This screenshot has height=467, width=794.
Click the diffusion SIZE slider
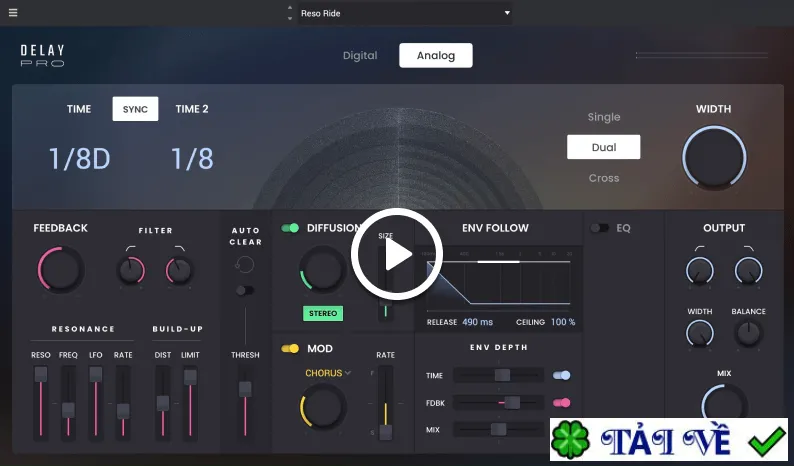(385, 284)
